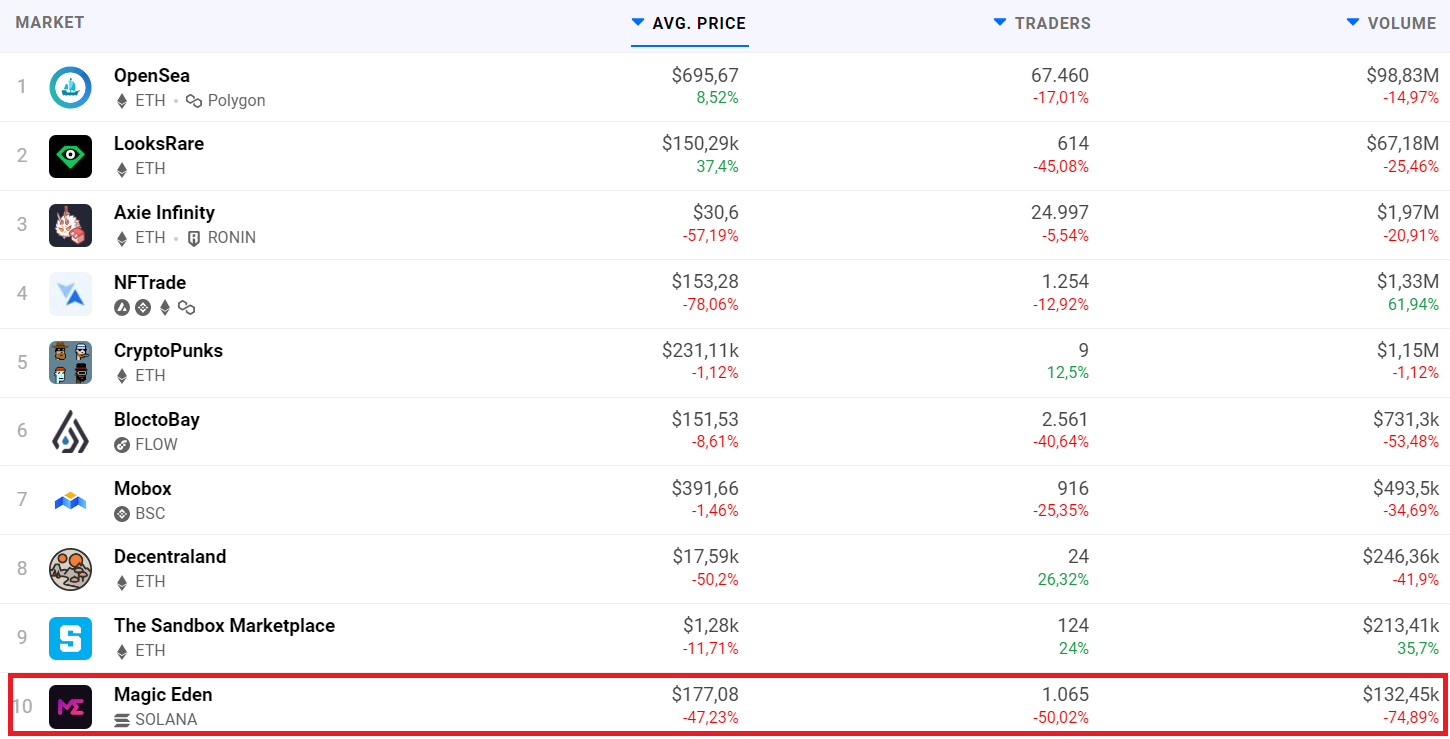Open the BloctoBay name link
1450x739 pixels.
(x=157, y=420)
